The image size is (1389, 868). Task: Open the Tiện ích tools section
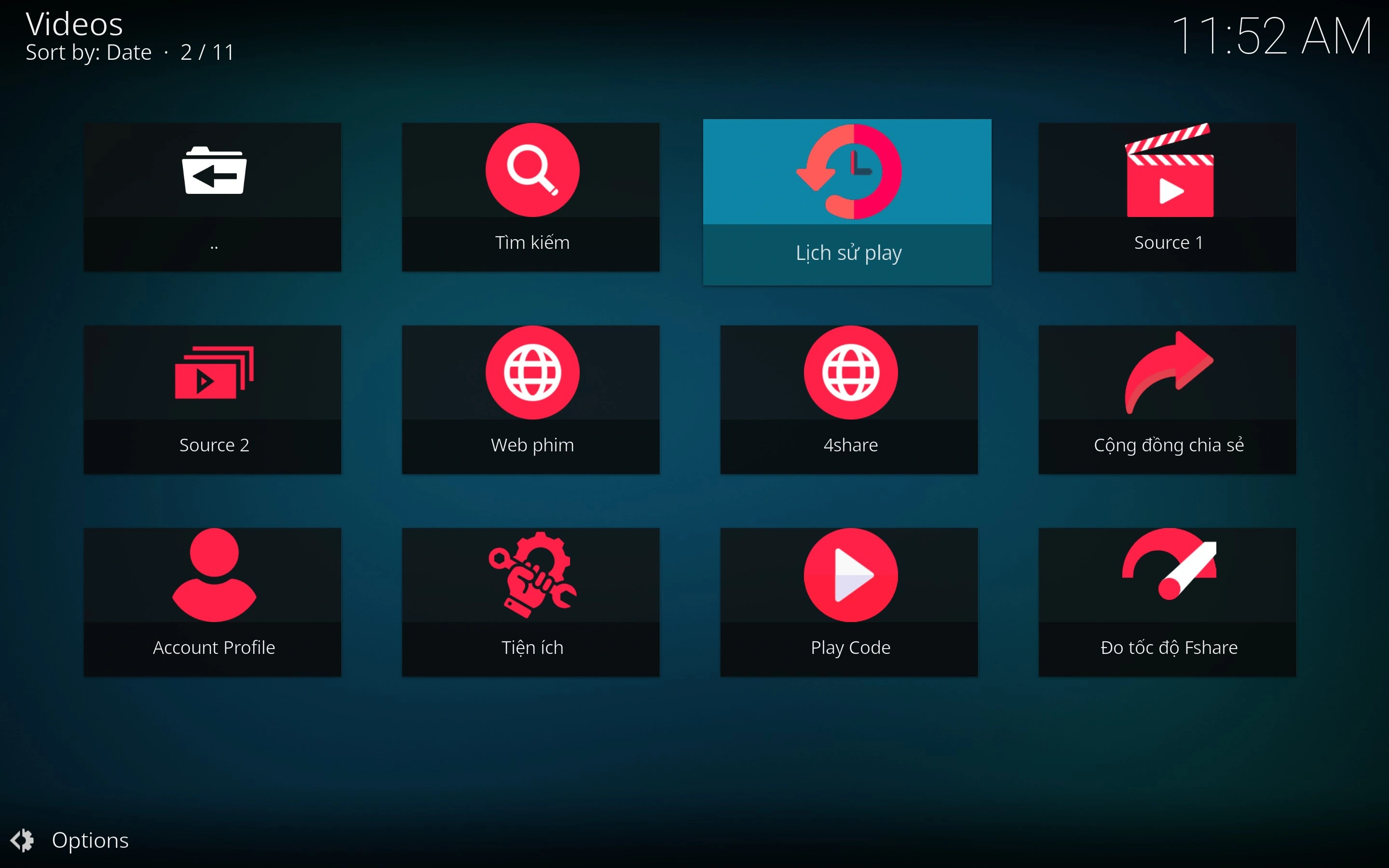[531, 602]
